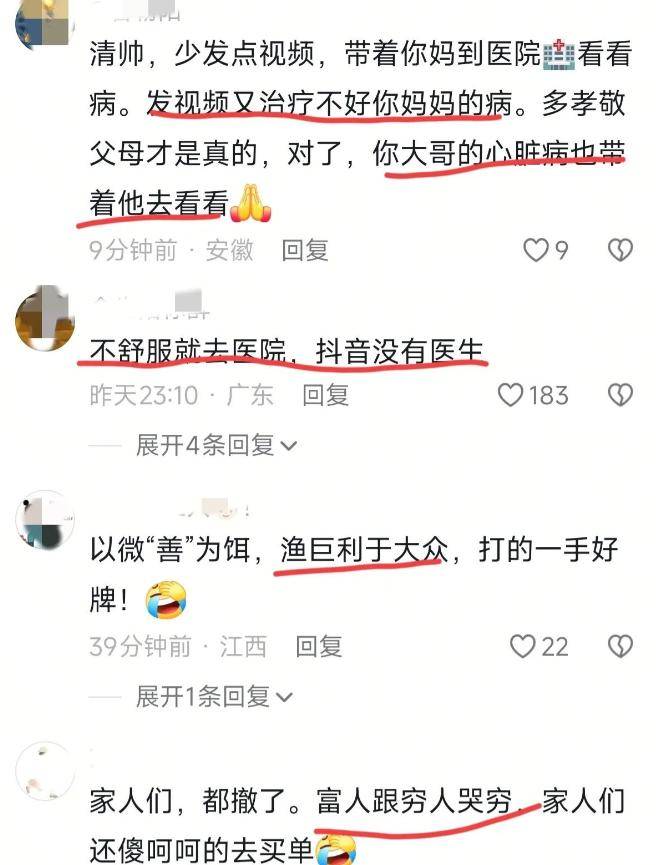This screenshot has width=656, height=865.
Task: Select the comment text 富人跟穷人哭穷
Action: tap(414, 802)
